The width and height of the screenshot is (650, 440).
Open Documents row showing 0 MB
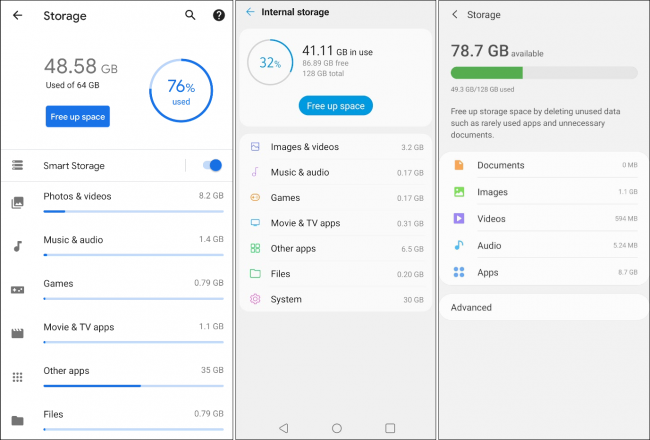pyautogui.click(x=543, y=165)
